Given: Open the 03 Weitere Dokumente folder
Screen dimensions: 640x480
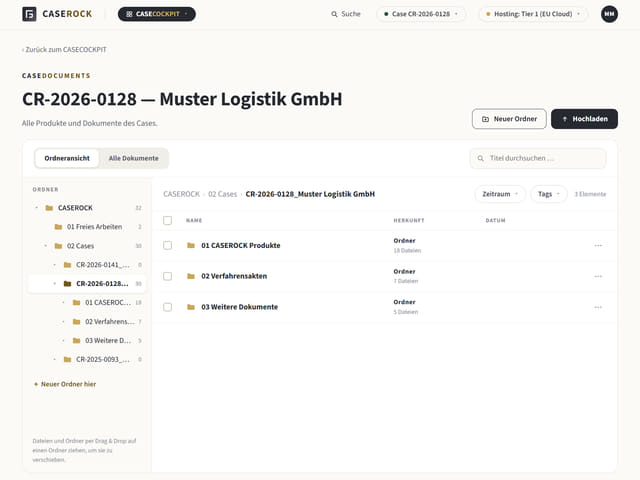Looking at the screenshot, I should coord(240,307).
